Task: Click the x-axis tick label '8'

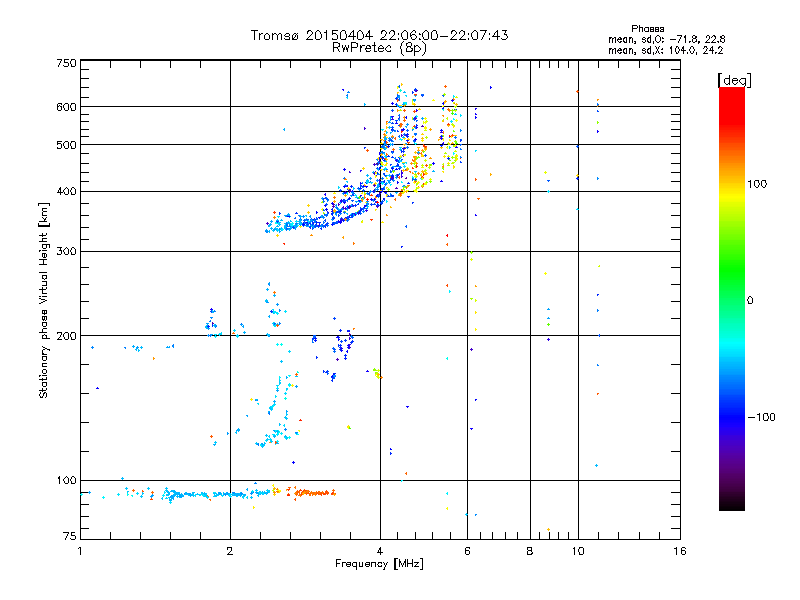Action: coord(530,551)
